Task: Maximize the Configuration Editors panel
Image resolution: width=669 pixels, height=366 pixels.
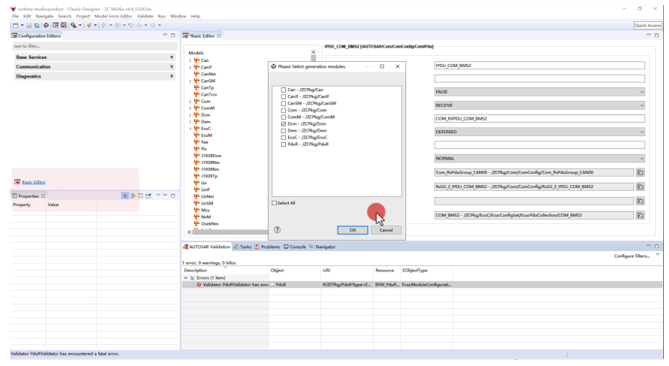Action: tap(173, 35)
